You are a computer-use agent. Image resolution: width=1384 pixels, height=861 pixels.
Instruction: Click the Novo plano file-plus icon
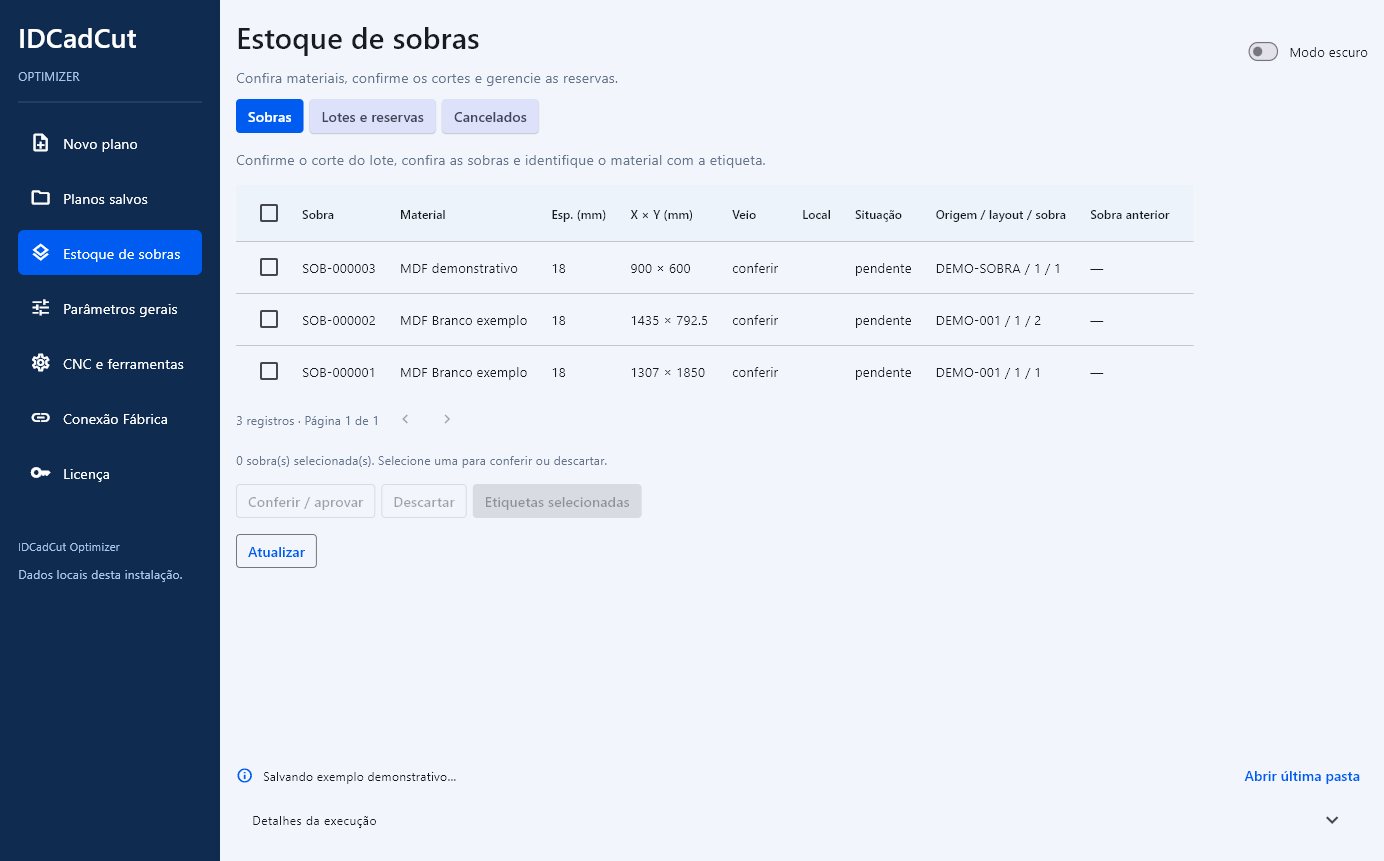[40, 143]
